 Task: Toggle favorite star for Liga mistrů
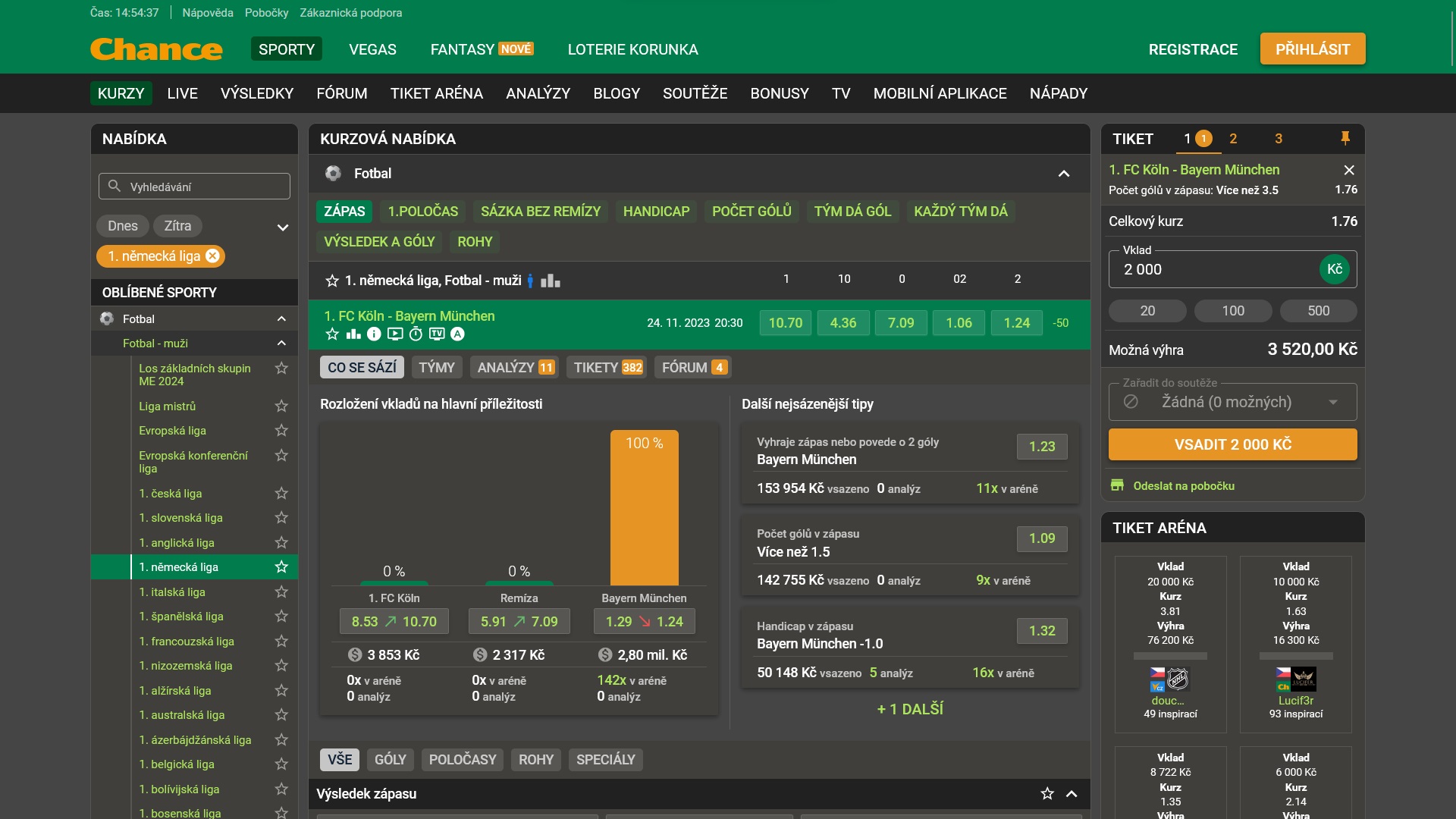point(281,406)
